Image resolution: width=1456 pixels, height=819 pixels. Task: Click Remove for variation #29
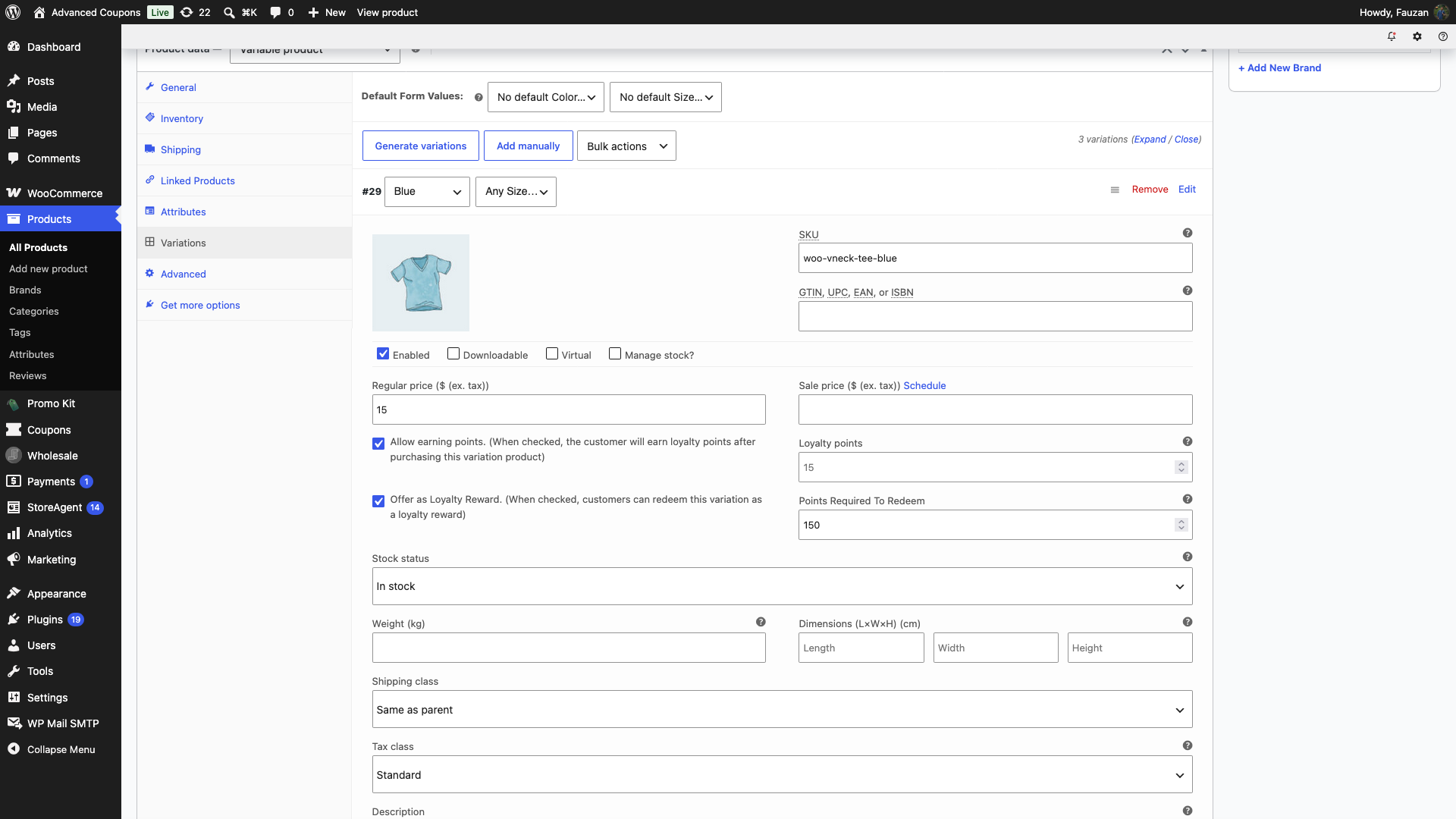pyautogui.click(x=1150, y=190)
